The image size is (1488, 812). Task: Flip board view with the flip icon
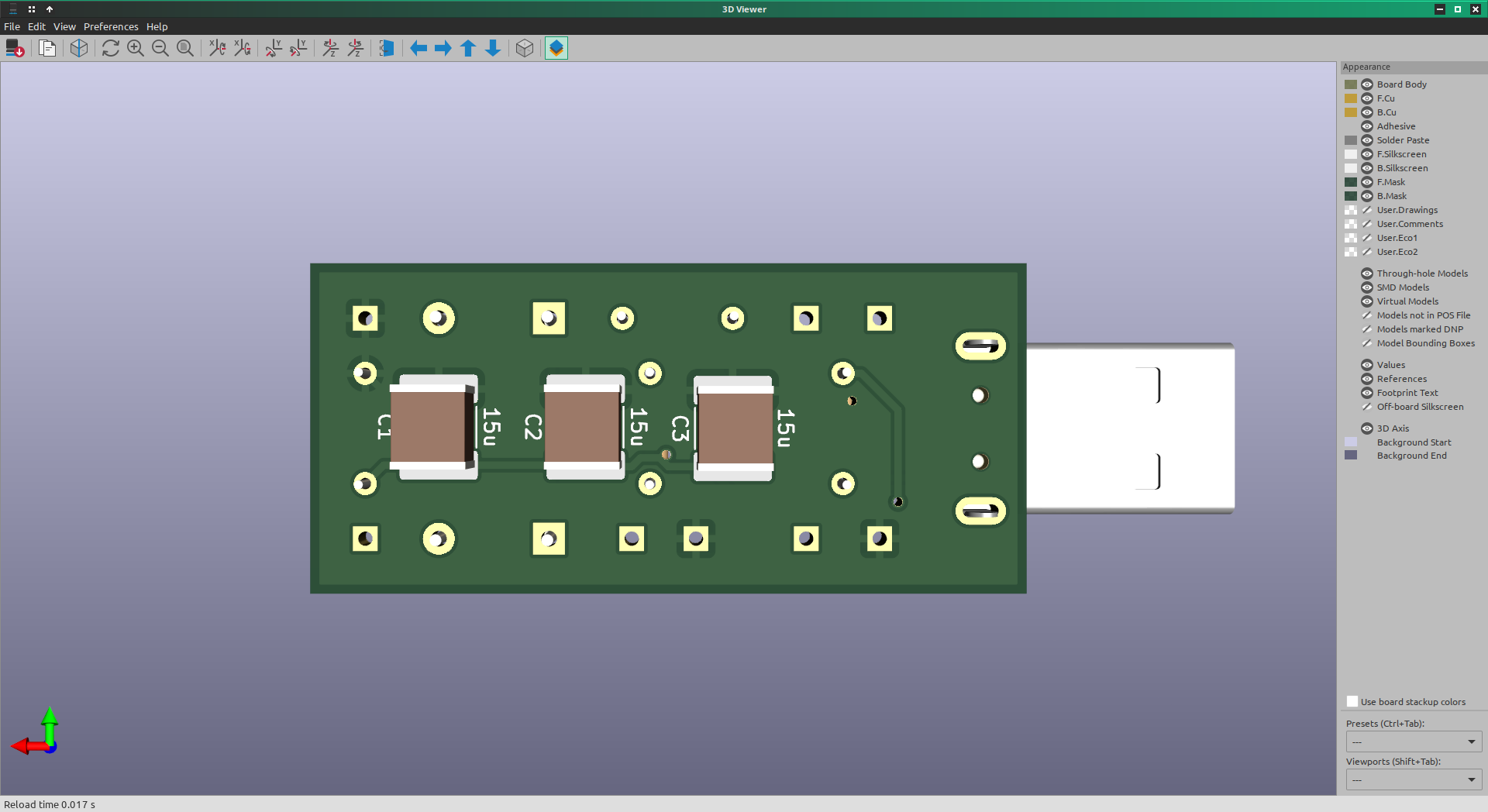tap(387, 48)
